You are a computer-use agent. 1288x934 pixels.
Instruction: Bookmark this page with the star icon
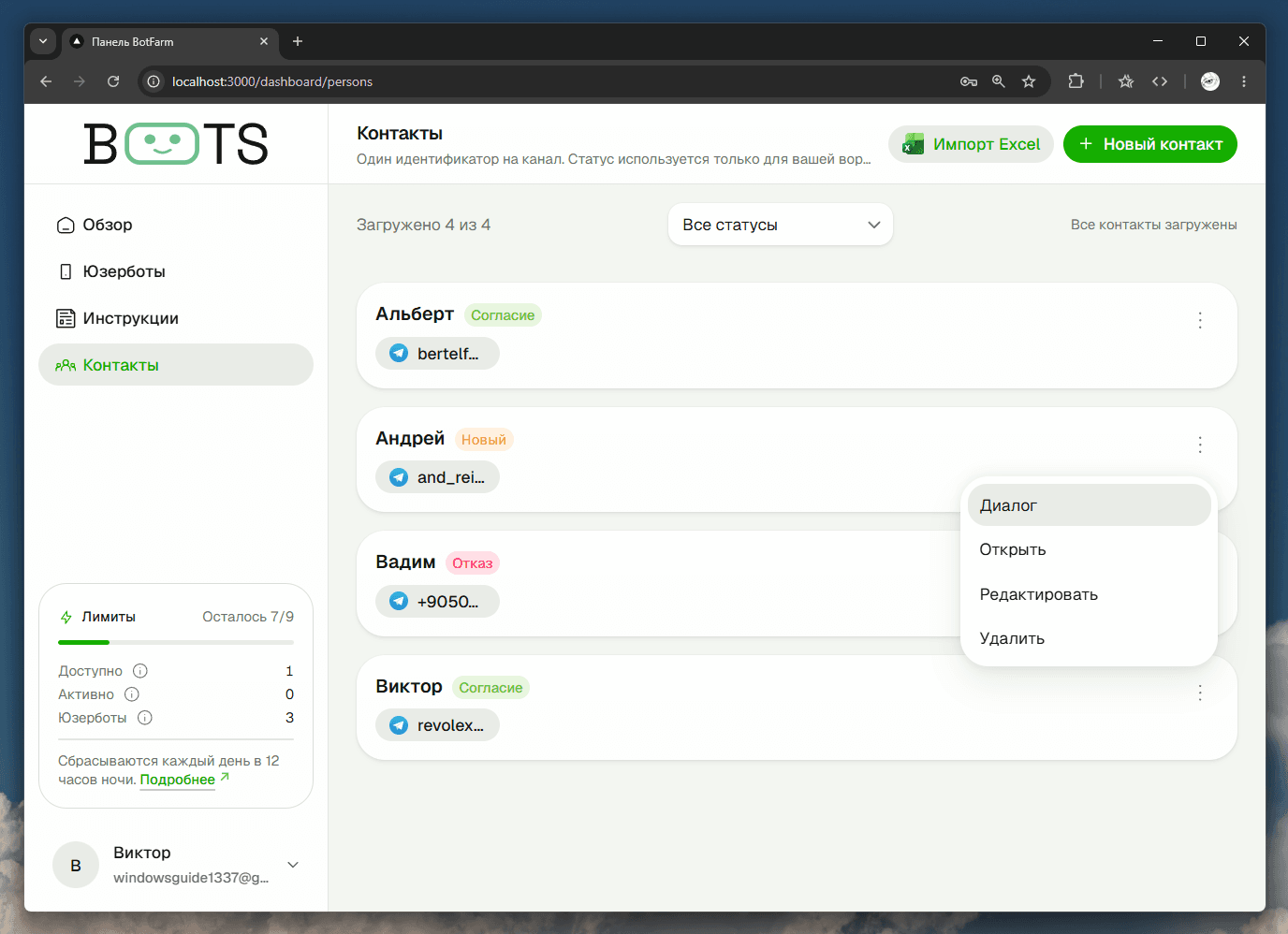pos(1029,81)
